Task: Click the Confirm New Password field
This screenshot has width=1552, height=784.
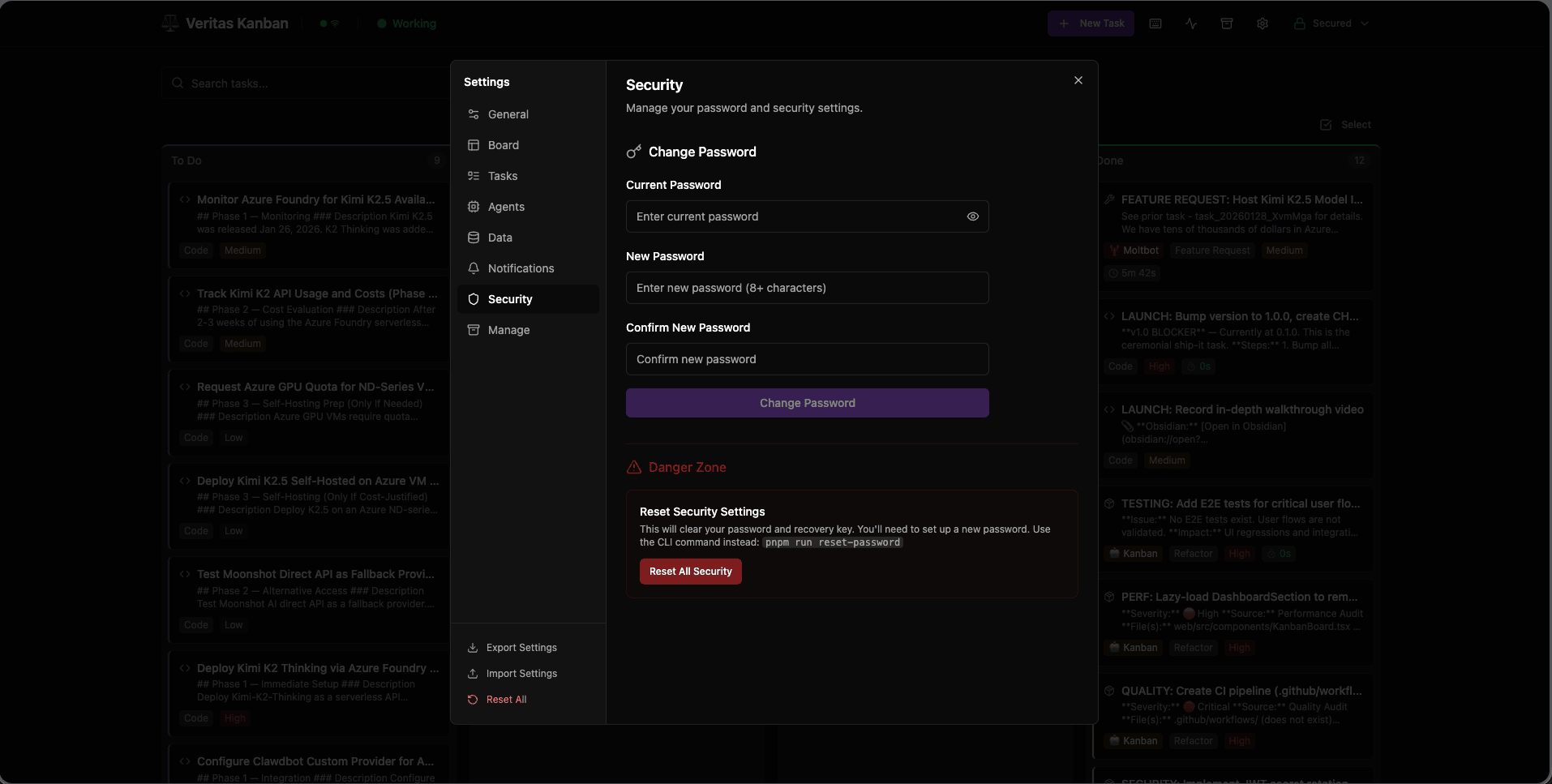Action: 807,359
